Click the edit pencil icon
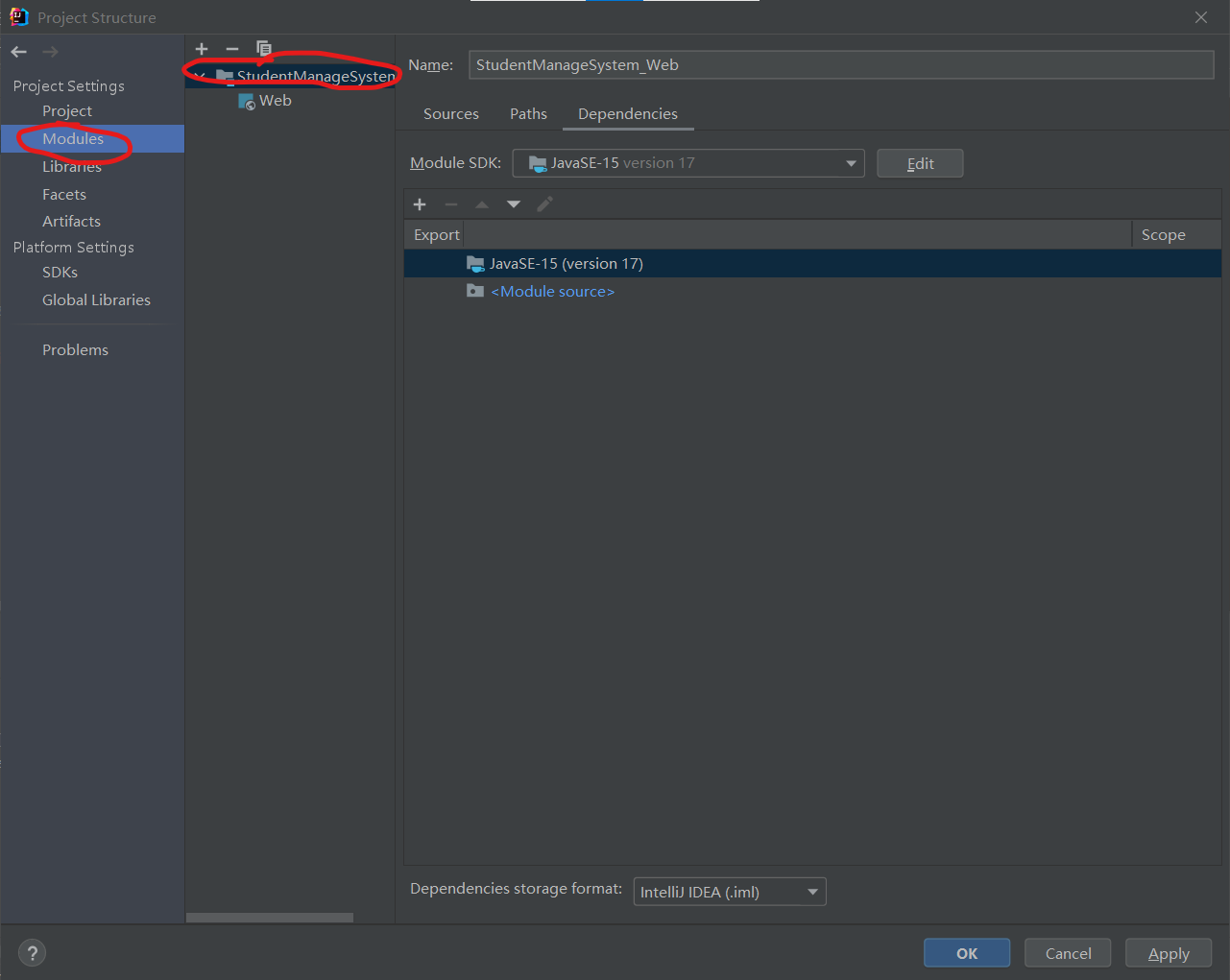The height and width of the screenshot is (980, 1230). click(544, 204)
